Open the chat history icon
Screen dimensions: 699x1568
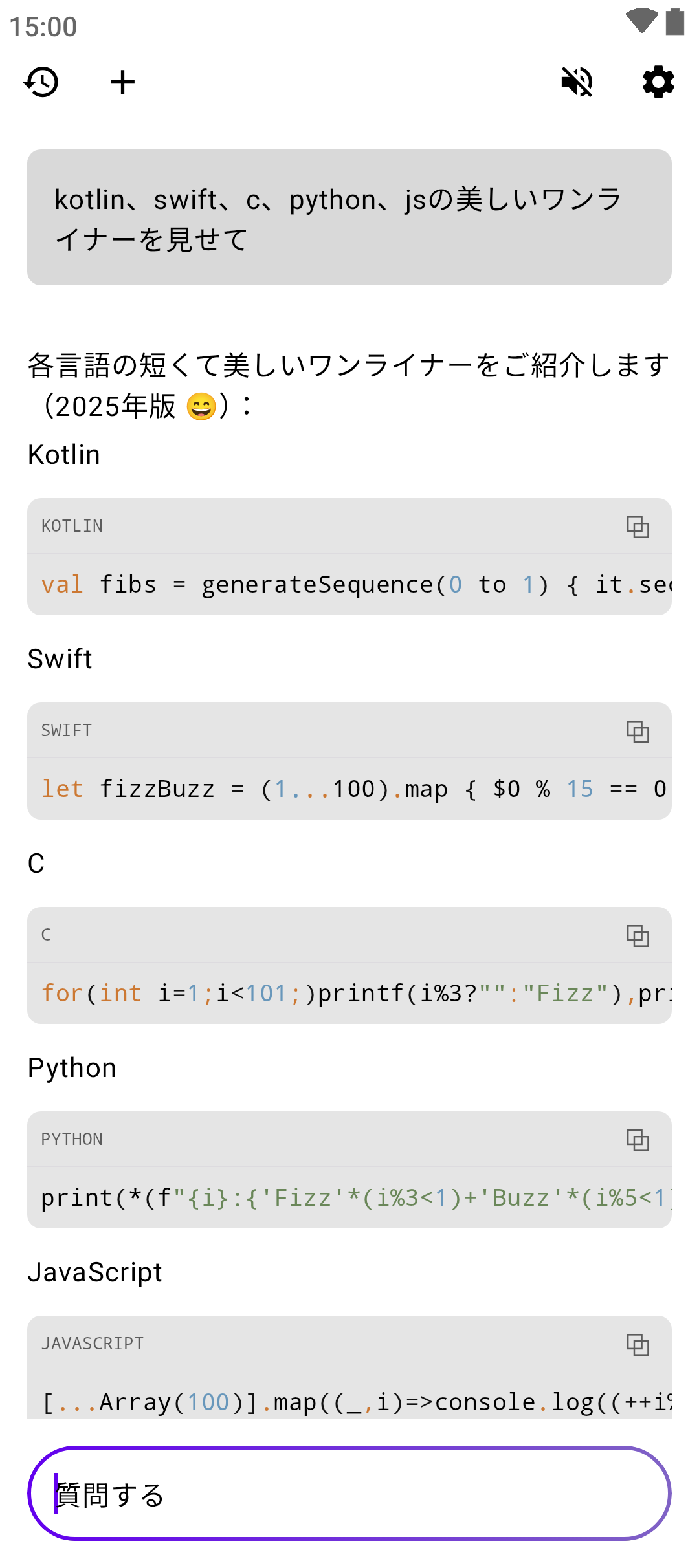pos(41,82)
